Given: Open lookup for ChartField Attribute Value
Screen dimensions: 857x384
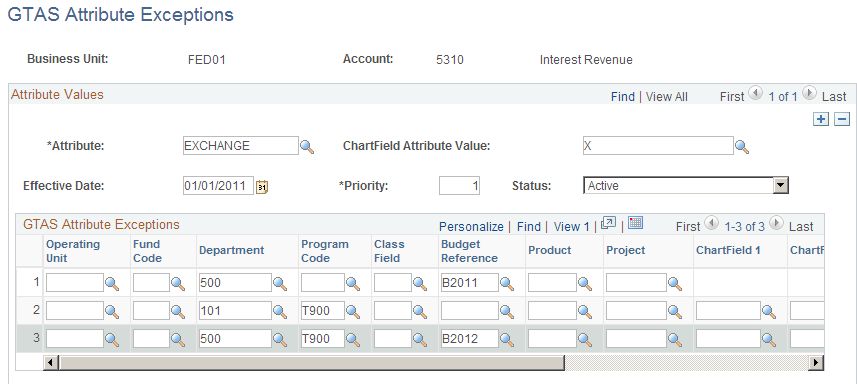Looking at the screenshot, I should coord(742,146).
